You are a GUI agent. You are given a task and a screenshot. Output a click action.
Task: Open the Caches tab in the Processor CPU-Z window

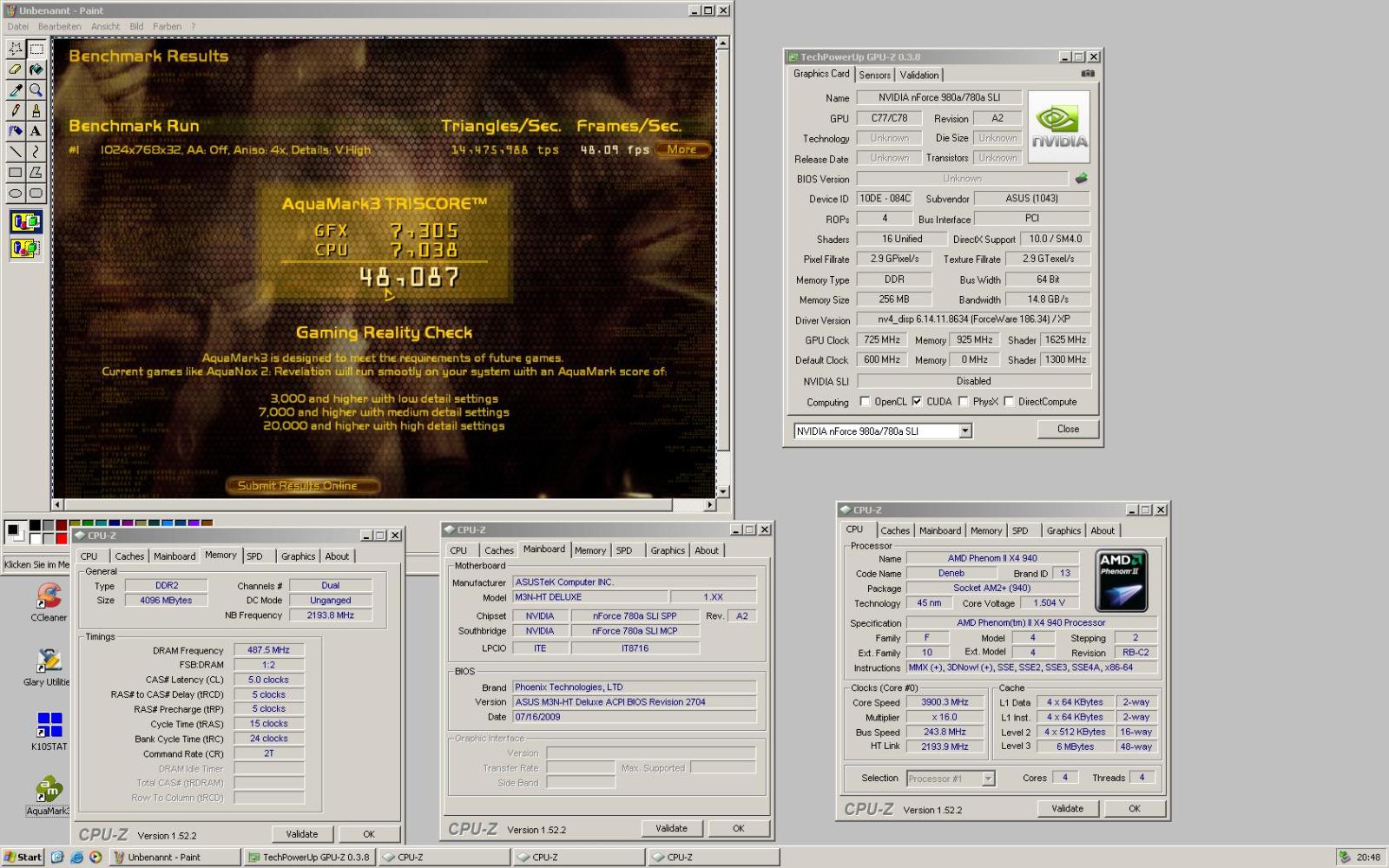tap(895, 530)
